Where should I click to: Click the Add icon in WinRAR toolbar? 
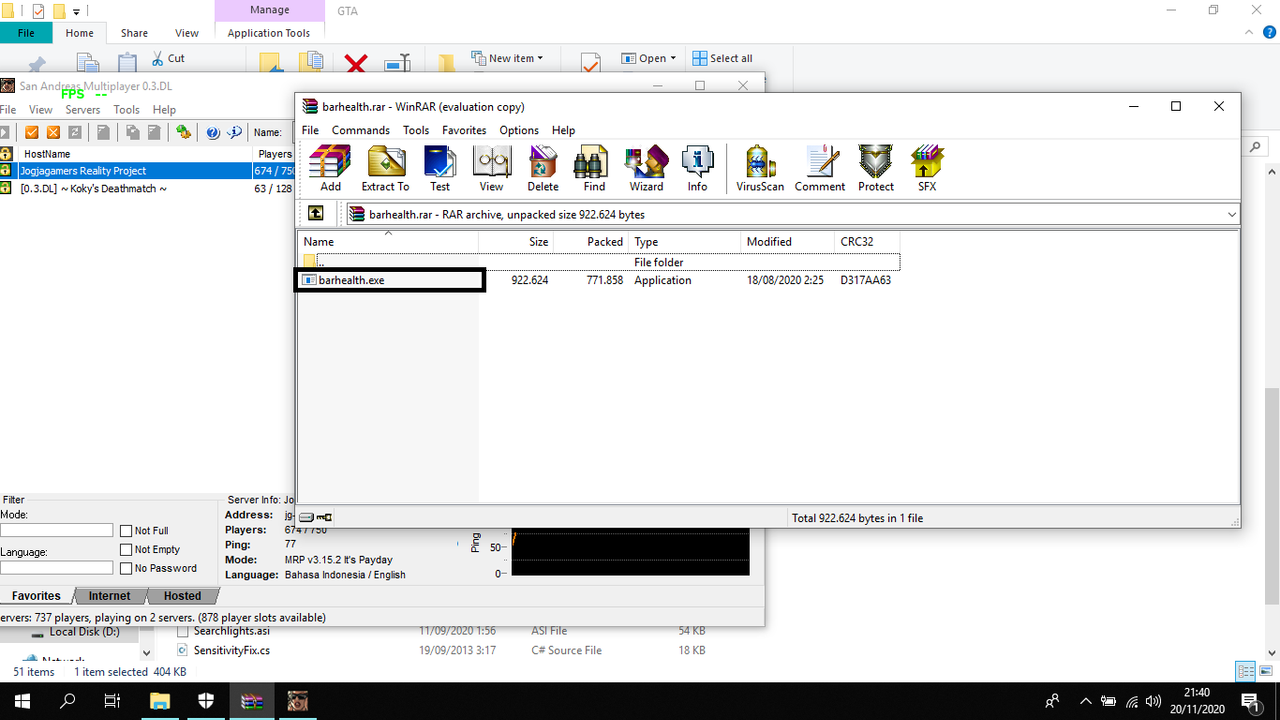tap(330, 168)
